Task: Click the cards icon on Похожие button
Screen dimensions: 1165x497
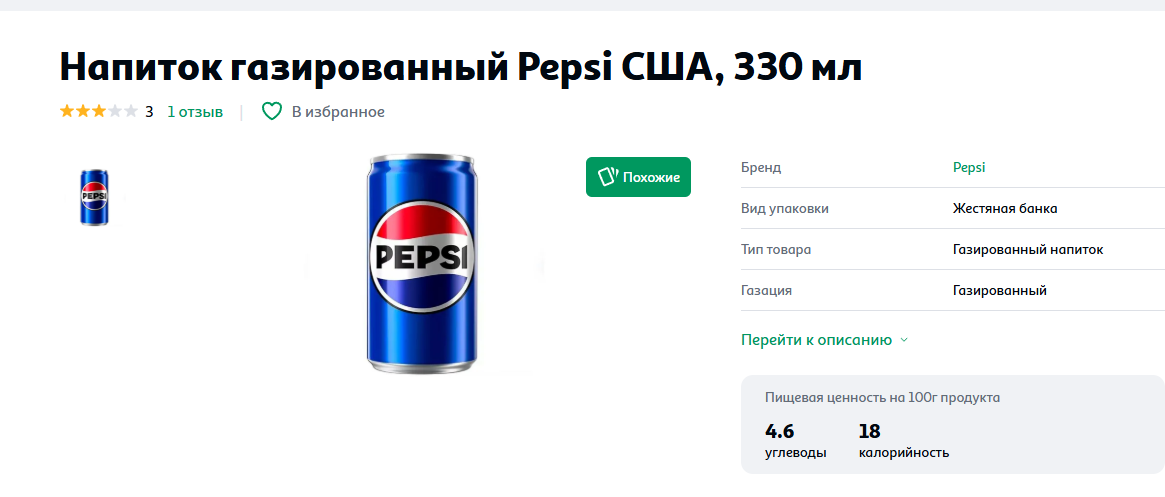Action: click(607, 177)
